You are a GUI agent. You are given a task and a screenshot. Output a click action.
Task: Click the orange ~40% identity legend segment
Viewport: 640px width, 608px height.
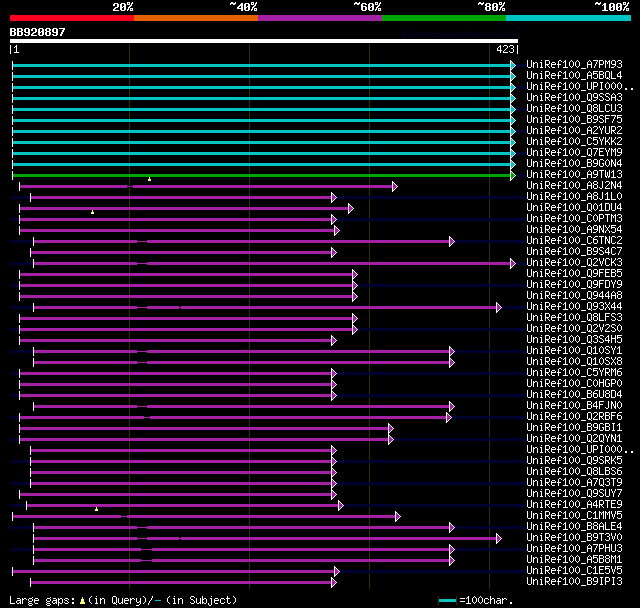(x=196, y=18)
